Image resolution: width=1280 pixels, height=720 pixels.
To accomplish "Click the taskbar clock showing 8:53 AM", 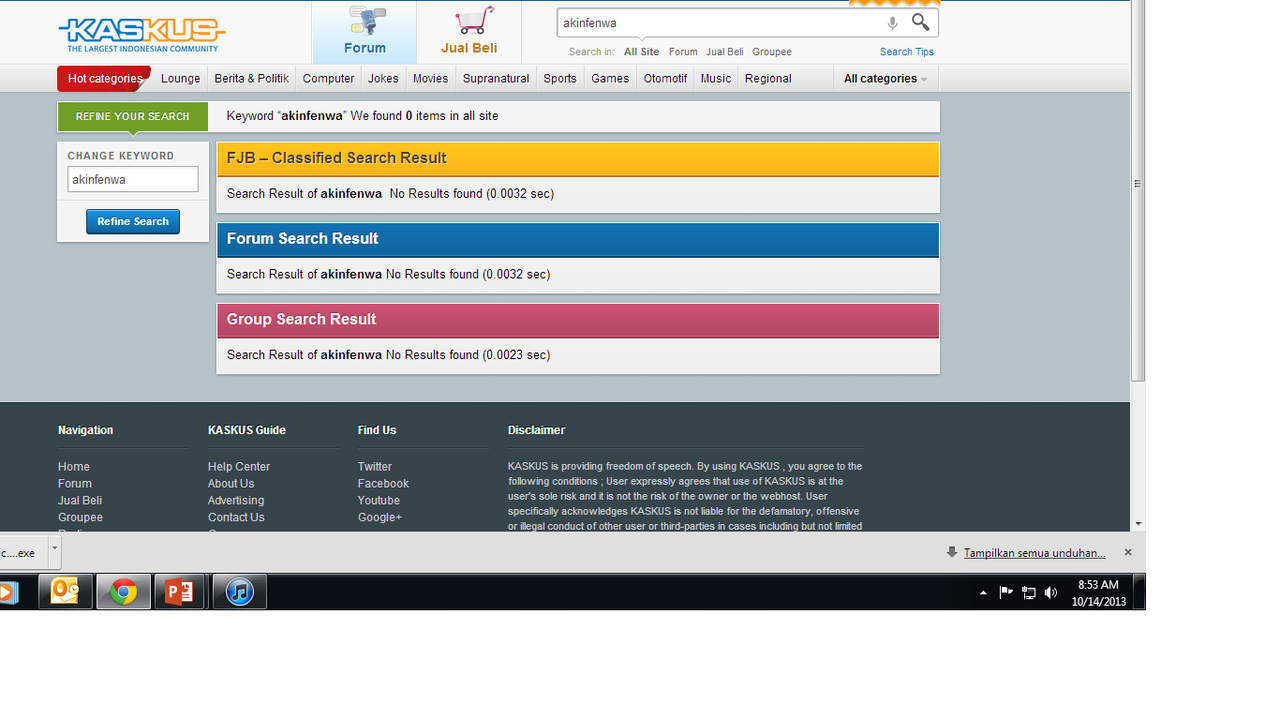I will coord(1098,593).
